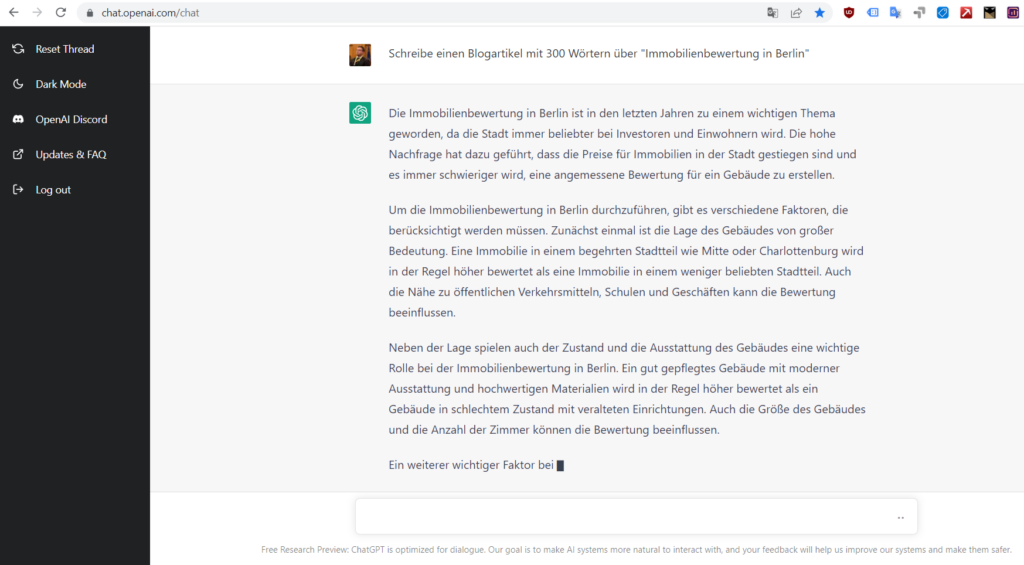The width and height of the screenshot is (1024, 565).
Task: Click the padlock icon in address bar
Action: tap(90, 13)
